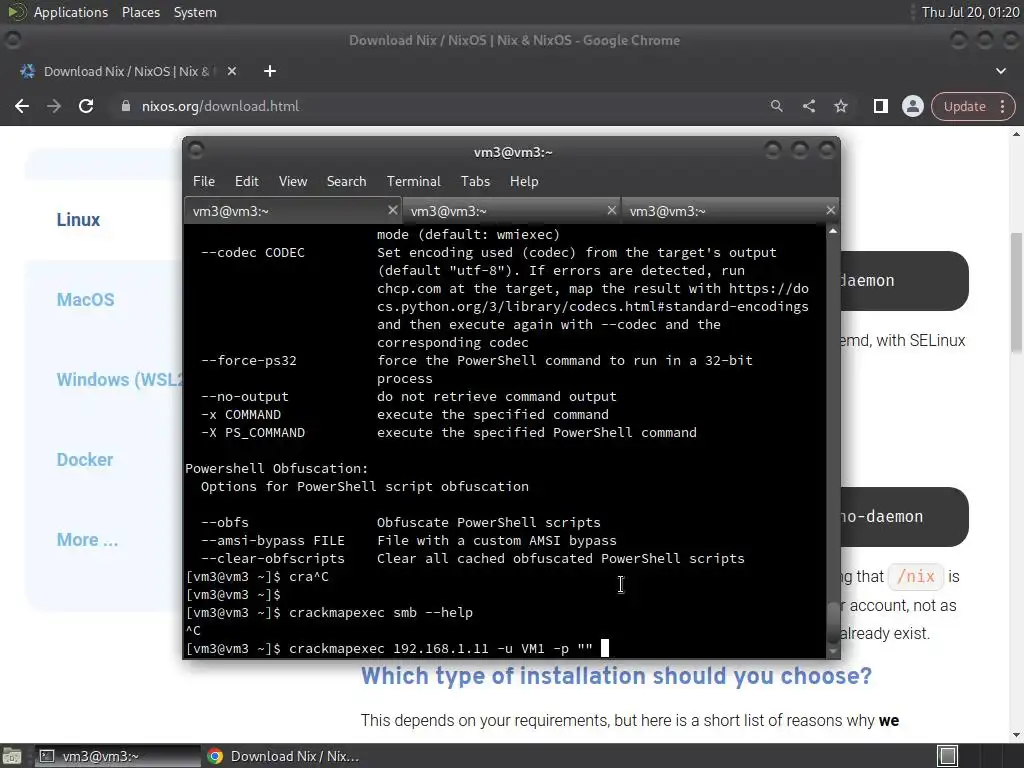Click heading Which type of installation should you choose

[616, 676]
